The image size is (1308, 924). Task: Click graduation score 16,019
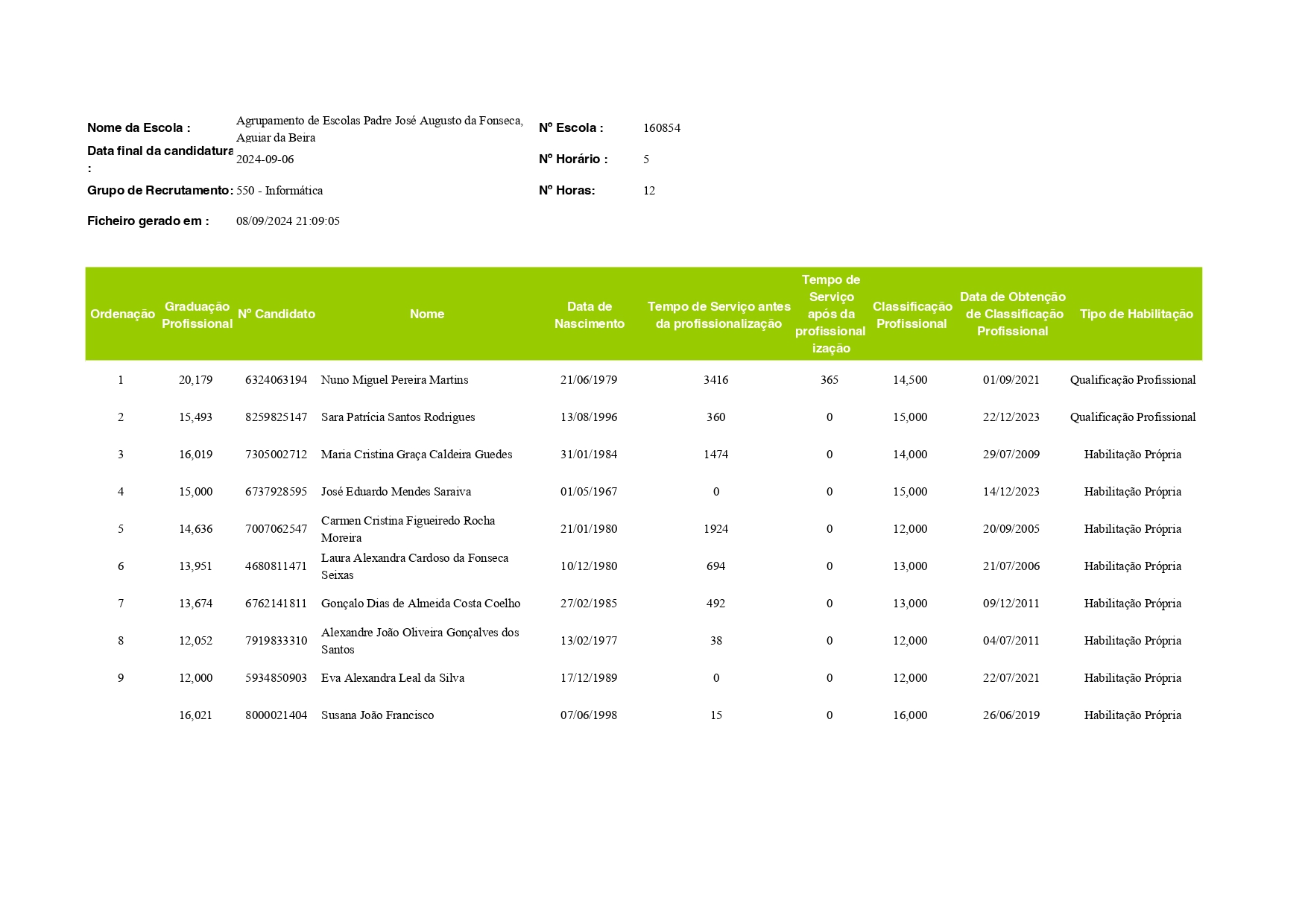[x=195, y=455]
